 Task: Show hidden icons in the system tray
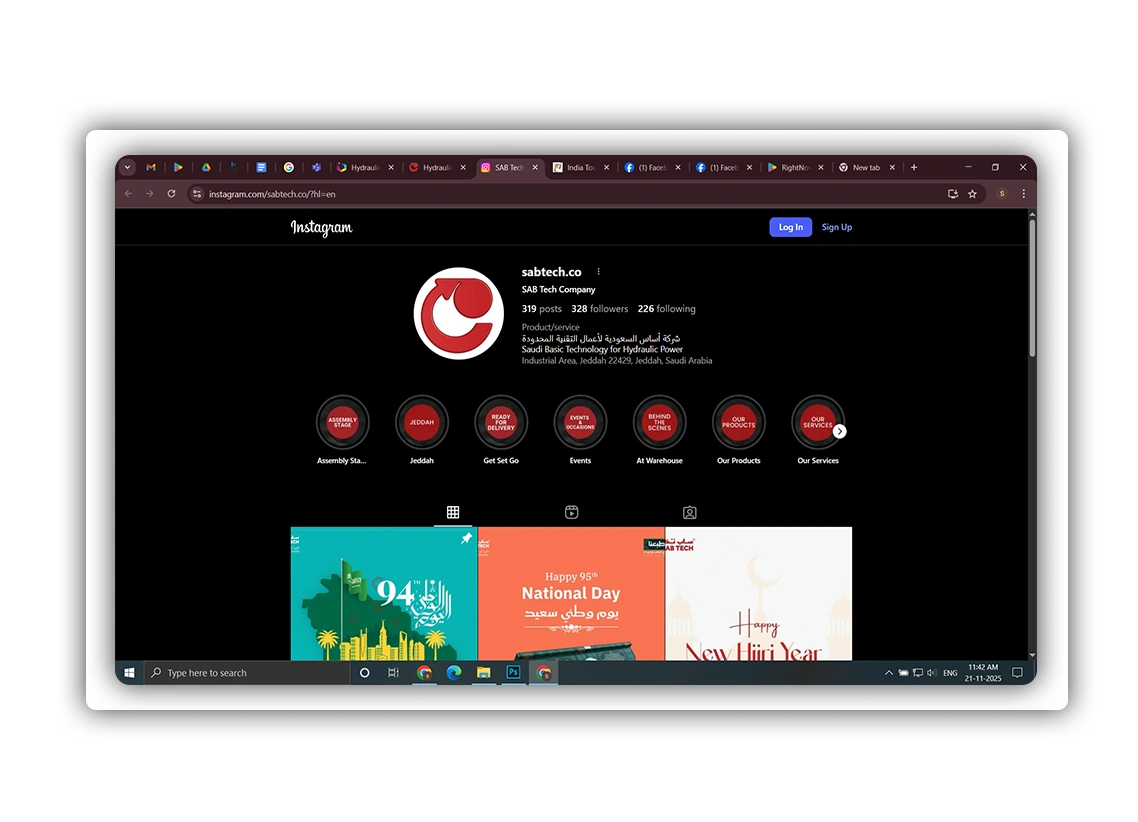point(888,673)
